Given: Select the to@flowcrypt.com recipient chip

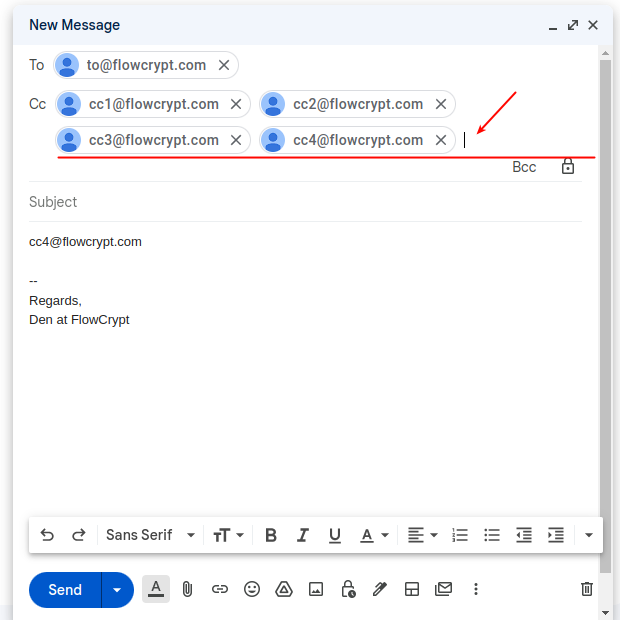Looking at the screenshot, I should [146, 65].
